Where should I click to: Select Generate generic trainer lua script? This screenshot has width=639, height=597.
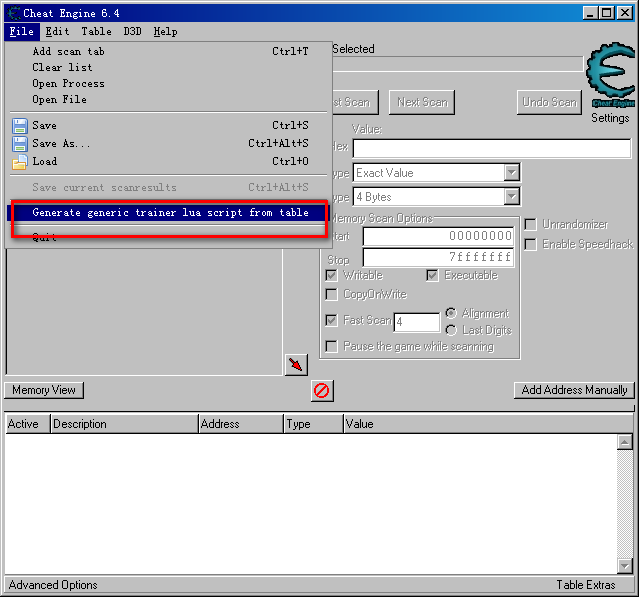(x=170, y=213)
